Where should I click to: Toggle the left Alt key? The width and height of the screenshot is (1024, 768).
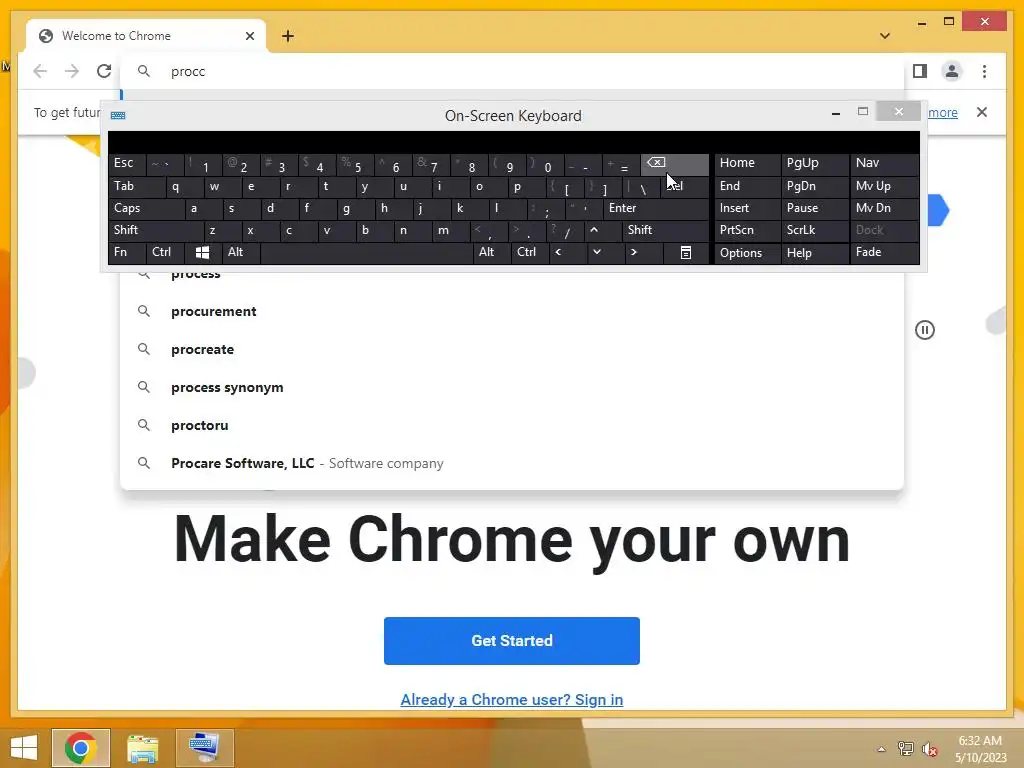tap(241, 252)
